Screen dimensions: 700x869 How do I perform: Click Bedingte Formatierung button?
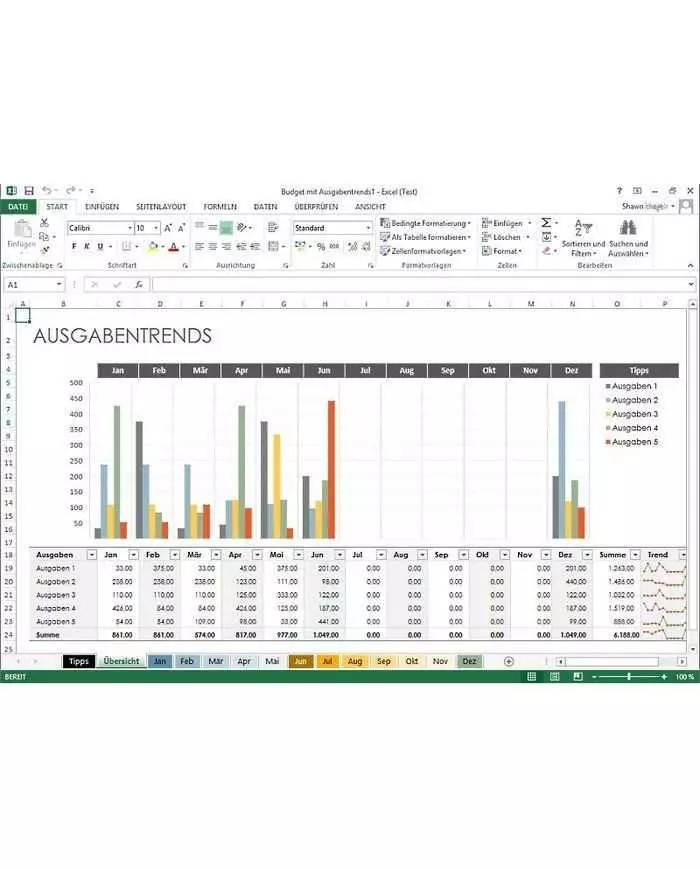(x=425, y=223)
